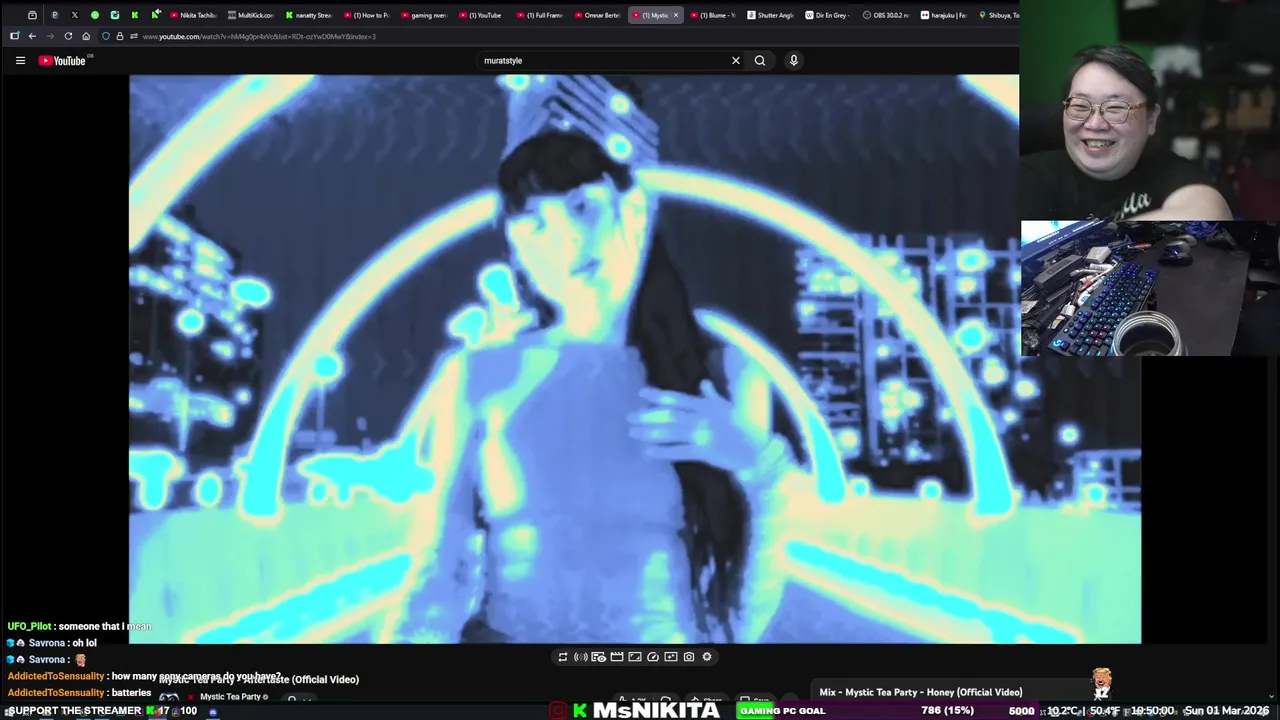Viewport: 1280px width, 720px height.
Task: Click the clapperboard icon in video toolbar
Action: pos(617,657)
